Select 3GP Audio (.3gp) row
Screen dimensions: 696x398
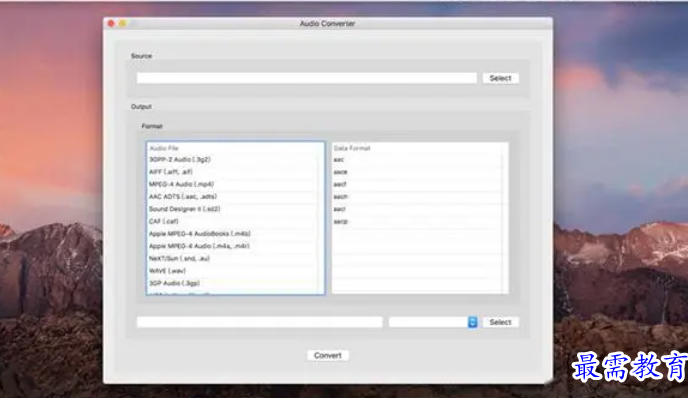(233, 283)
